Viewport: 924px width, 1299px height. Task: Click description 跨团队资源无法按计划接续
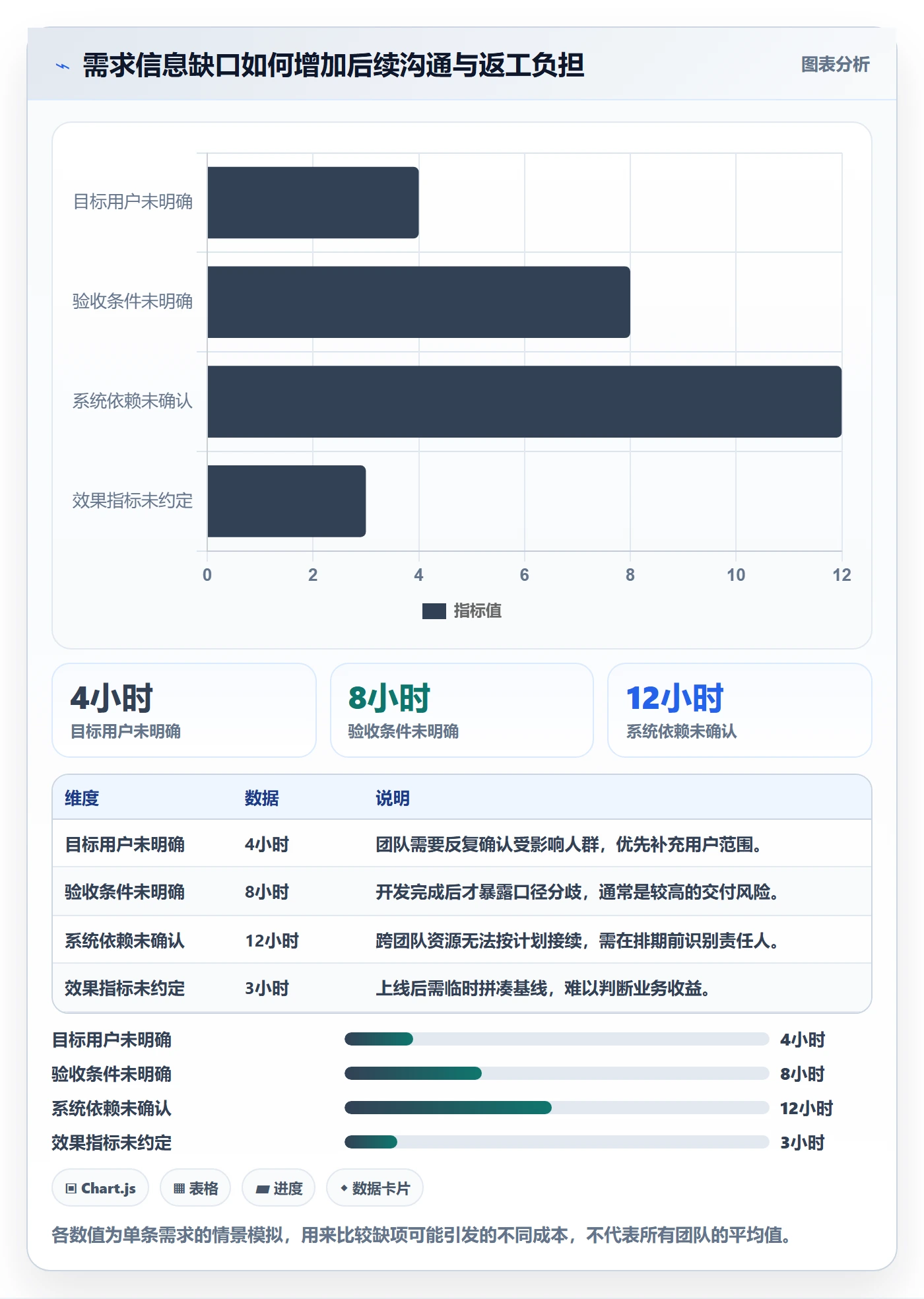click(x=479, y=941)
